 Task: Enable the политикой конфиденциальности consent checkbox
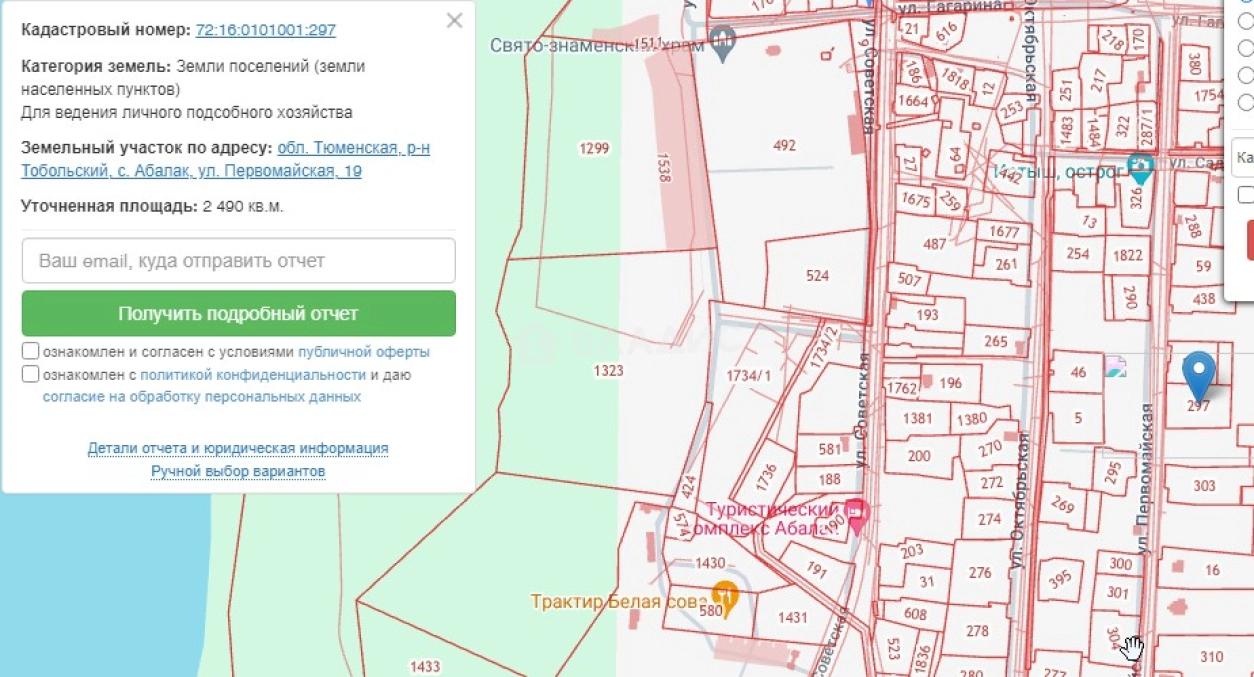31,374
